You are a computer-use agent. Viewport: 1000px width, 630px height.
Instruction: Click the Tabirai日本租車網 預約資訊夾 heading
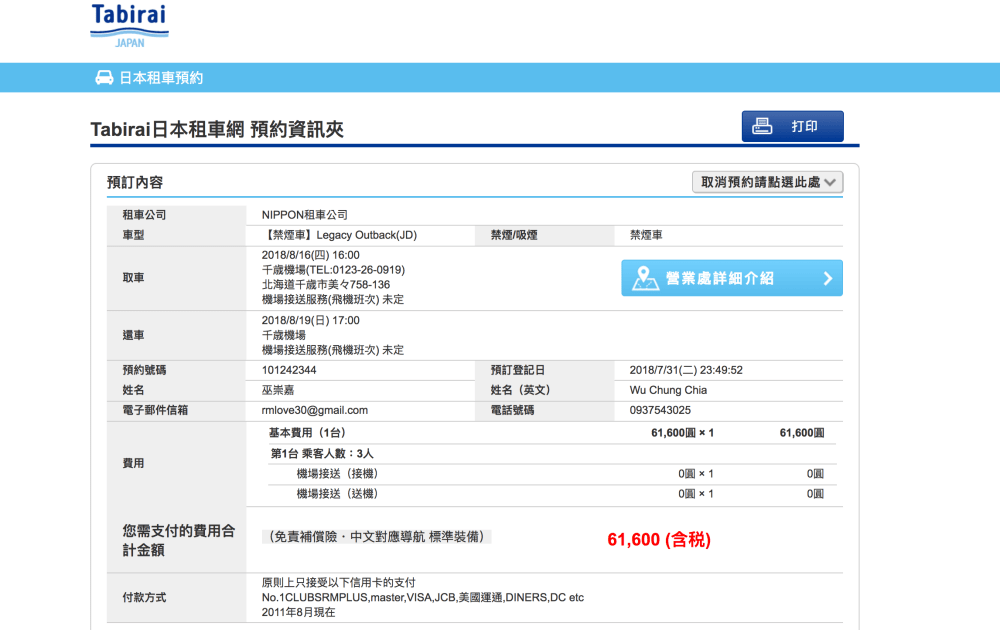[x=217, y=129]
